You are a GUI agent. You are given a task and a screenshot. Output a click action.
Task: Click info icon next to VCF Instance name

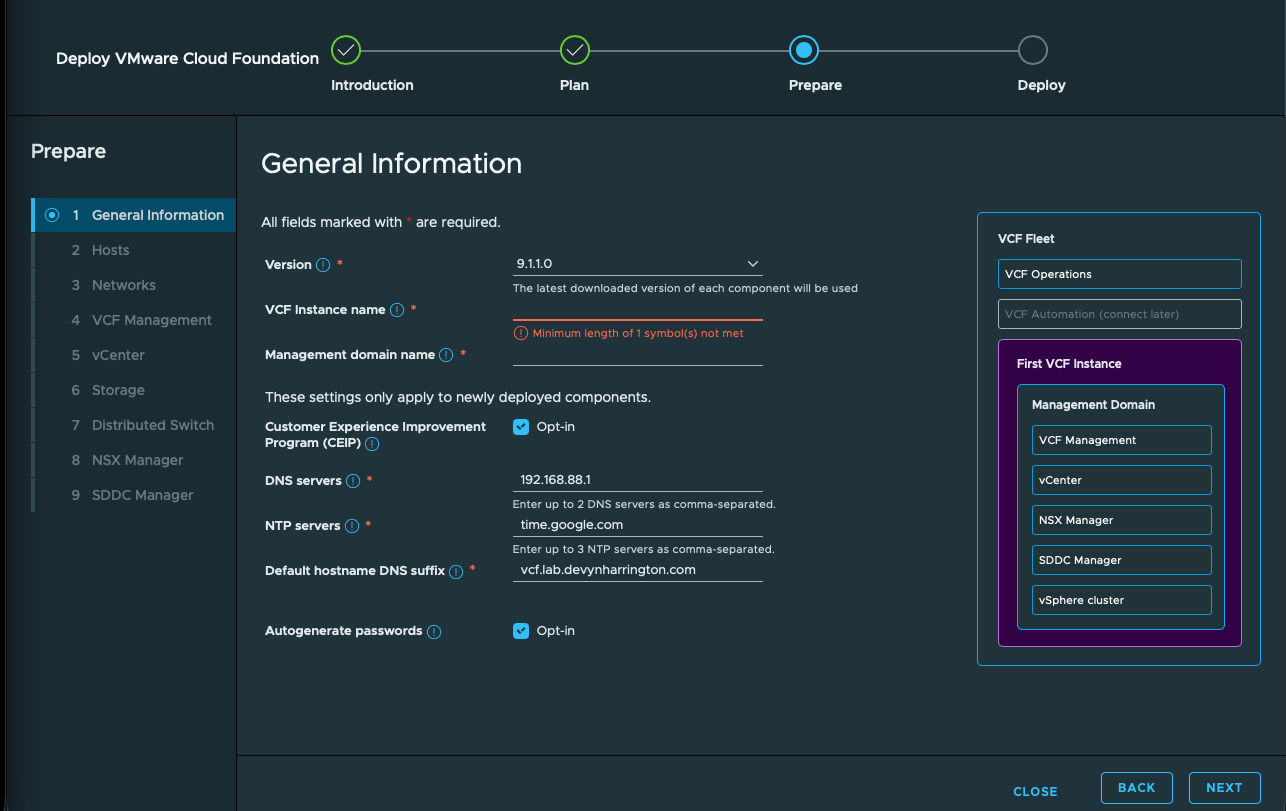(x=397, y=310)
